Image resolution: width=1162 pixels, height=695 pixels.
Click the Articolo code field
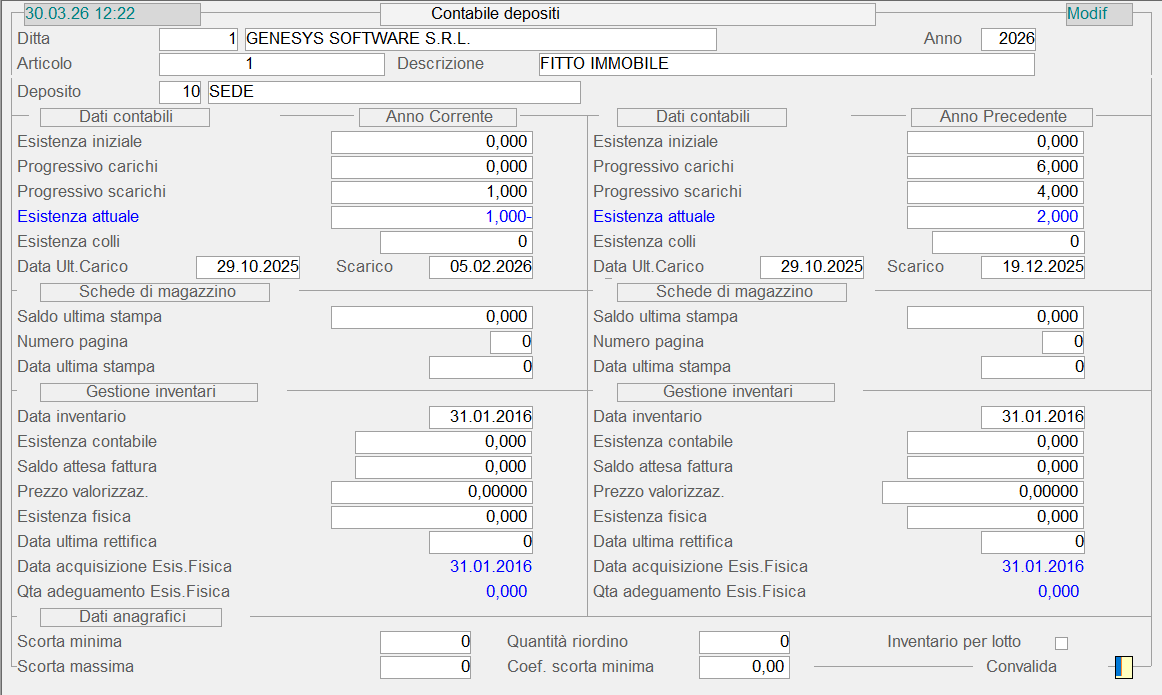[x=271, y=64]
